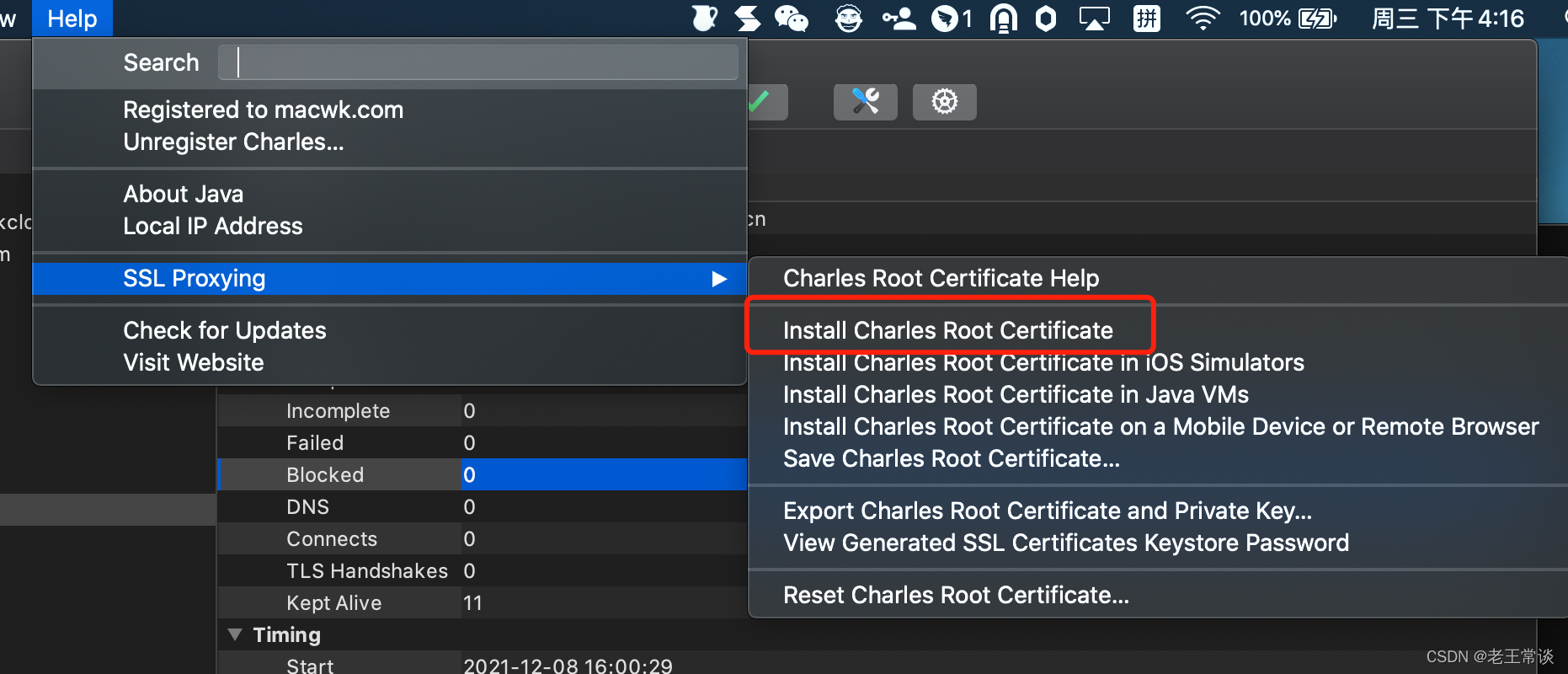This screenshot has width=1568, height=674.
Task: Choose Unregister Charles...
Action: click(x=233, y=142)
